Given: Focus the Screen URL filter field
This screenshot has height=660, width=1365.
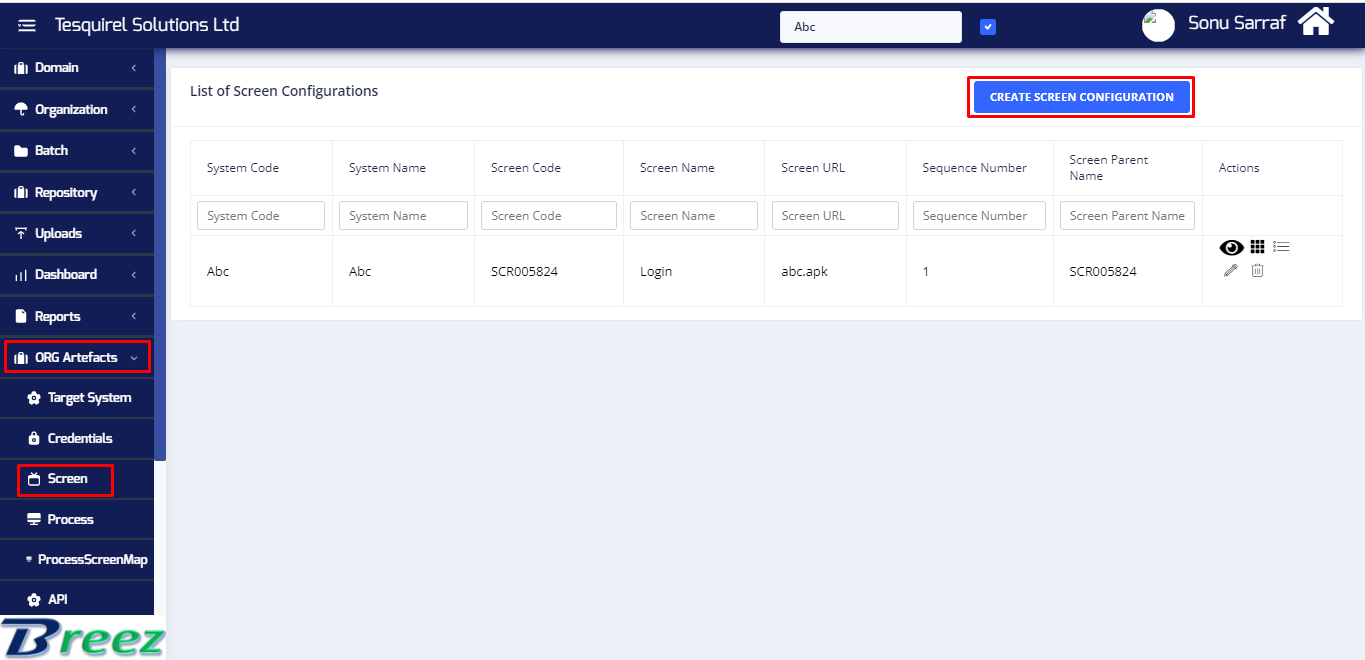Looking at the screenshot, I should 835,216.
